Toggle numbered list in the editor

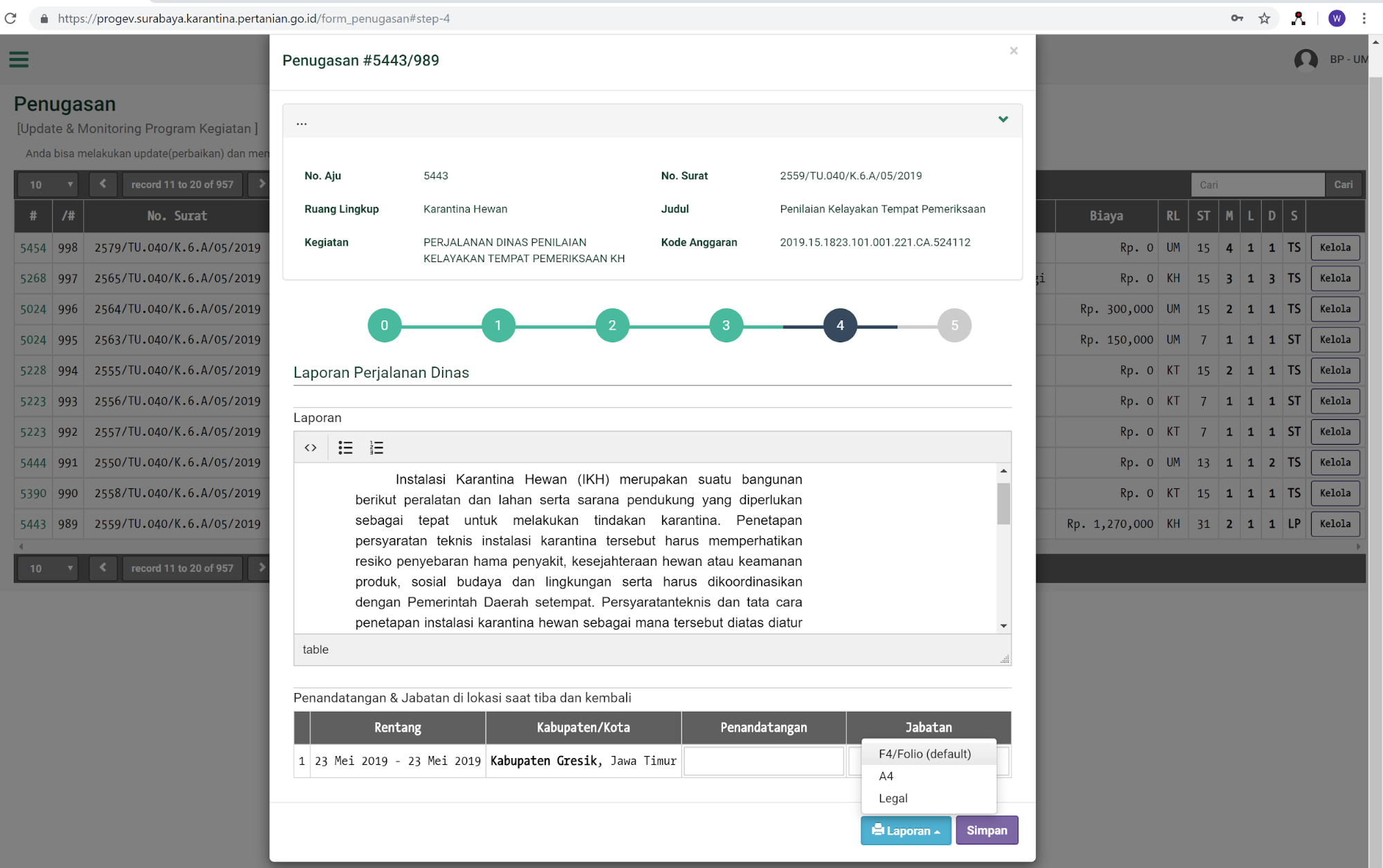(x=376, y=447)
